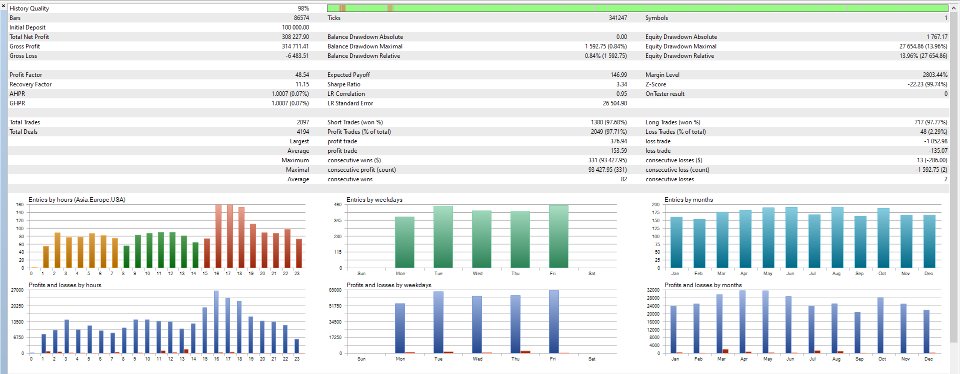Select the Ticks value 341247
The image size is (960, 374).
[x=617, y=18]
